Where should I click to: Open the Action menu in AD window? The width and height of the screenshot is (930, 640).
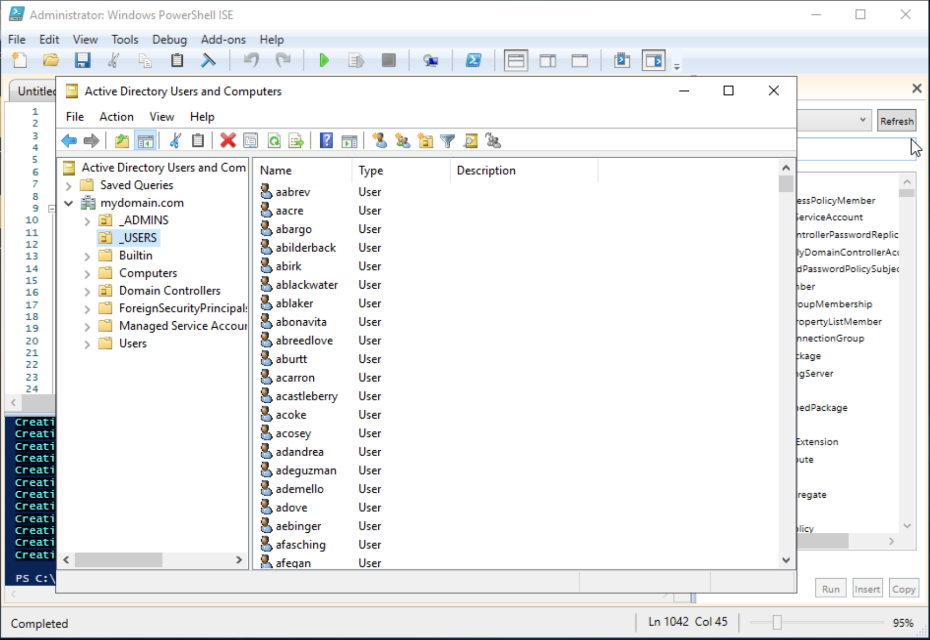click(x=116, y=117)
